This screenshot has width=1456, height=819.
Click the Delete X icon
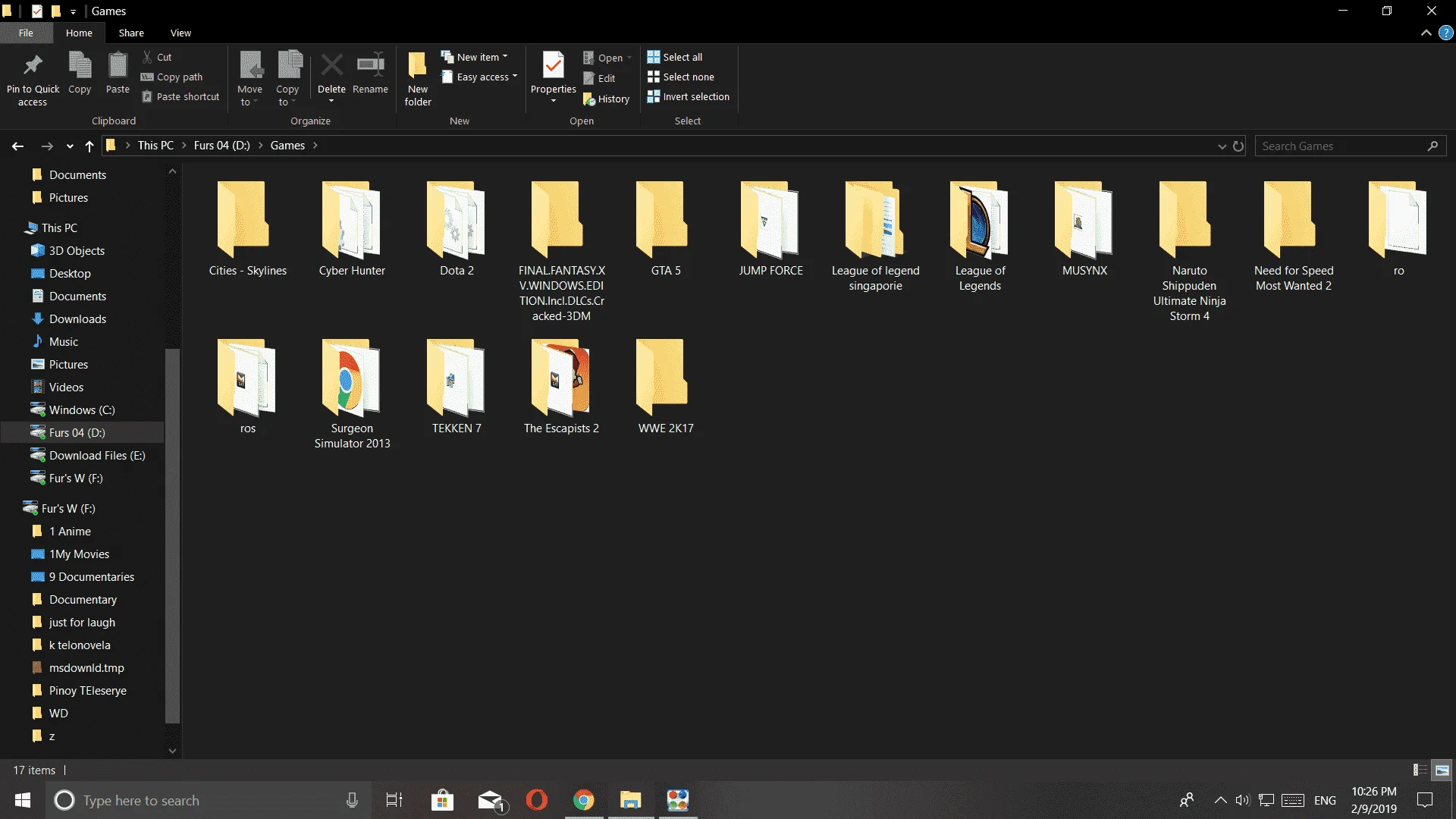tap(331, 65)
